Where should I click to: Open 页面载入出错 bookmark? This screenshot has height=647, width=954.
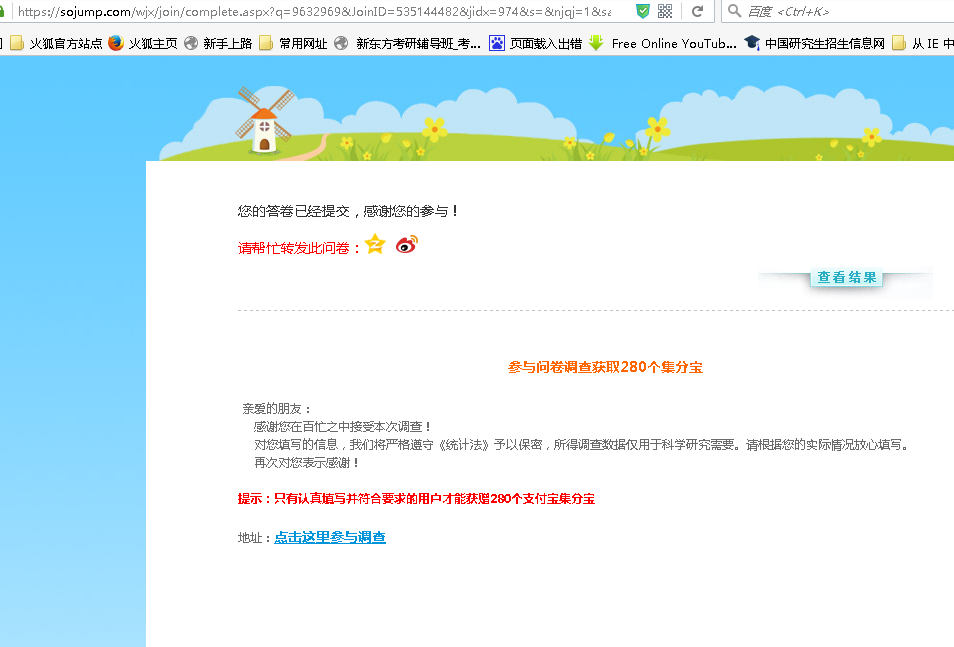tap(535, 43)
